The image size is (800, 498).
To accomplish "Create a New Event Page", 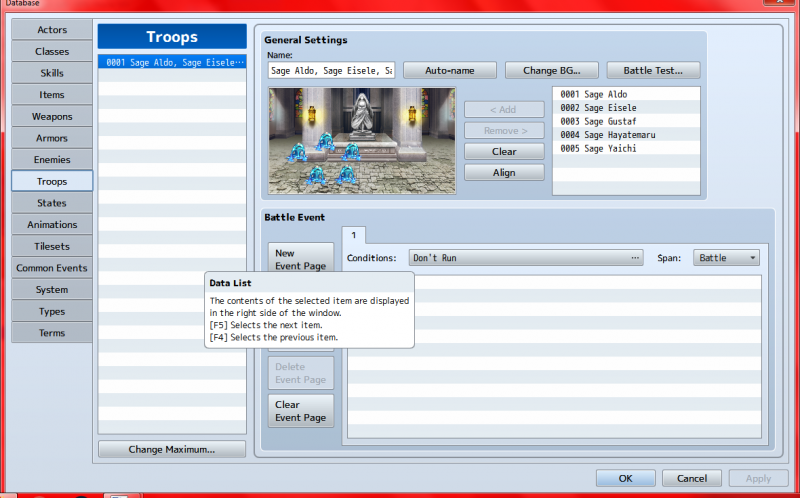I will pos(301,259).
